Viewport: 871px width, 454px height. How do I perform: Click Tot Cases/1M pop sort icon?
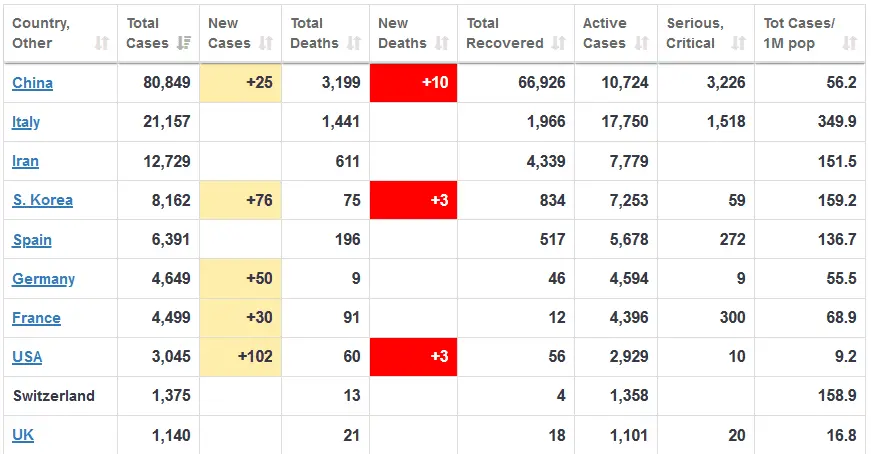click(x=849, y=43)
